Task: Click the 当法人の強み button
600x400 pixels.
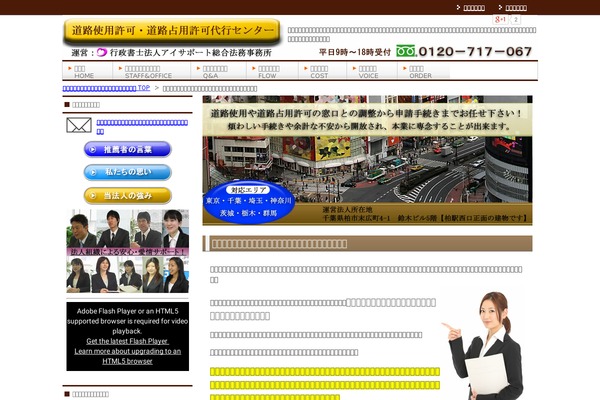Action: tap(127, 196)
